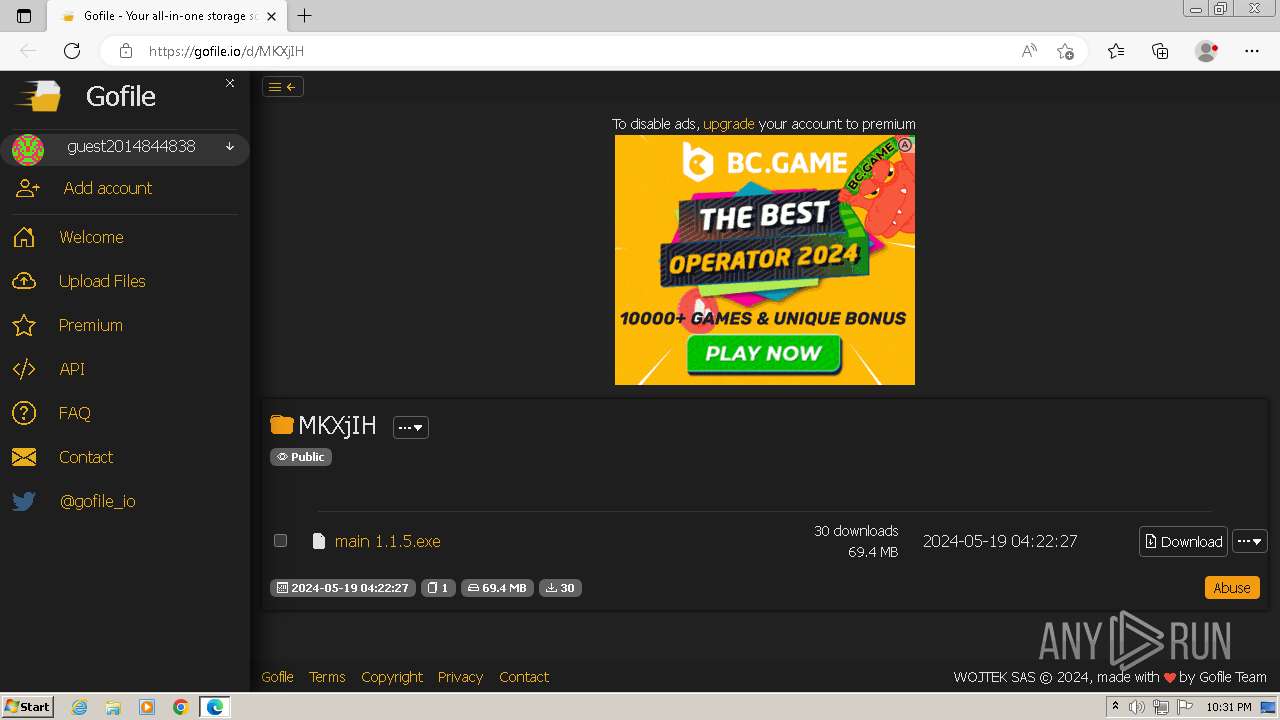The height and width of the screenshot is (720, 1280).
Task: Tick the checkbox for main 1.1.5.exe
Action: coord(281,541)
